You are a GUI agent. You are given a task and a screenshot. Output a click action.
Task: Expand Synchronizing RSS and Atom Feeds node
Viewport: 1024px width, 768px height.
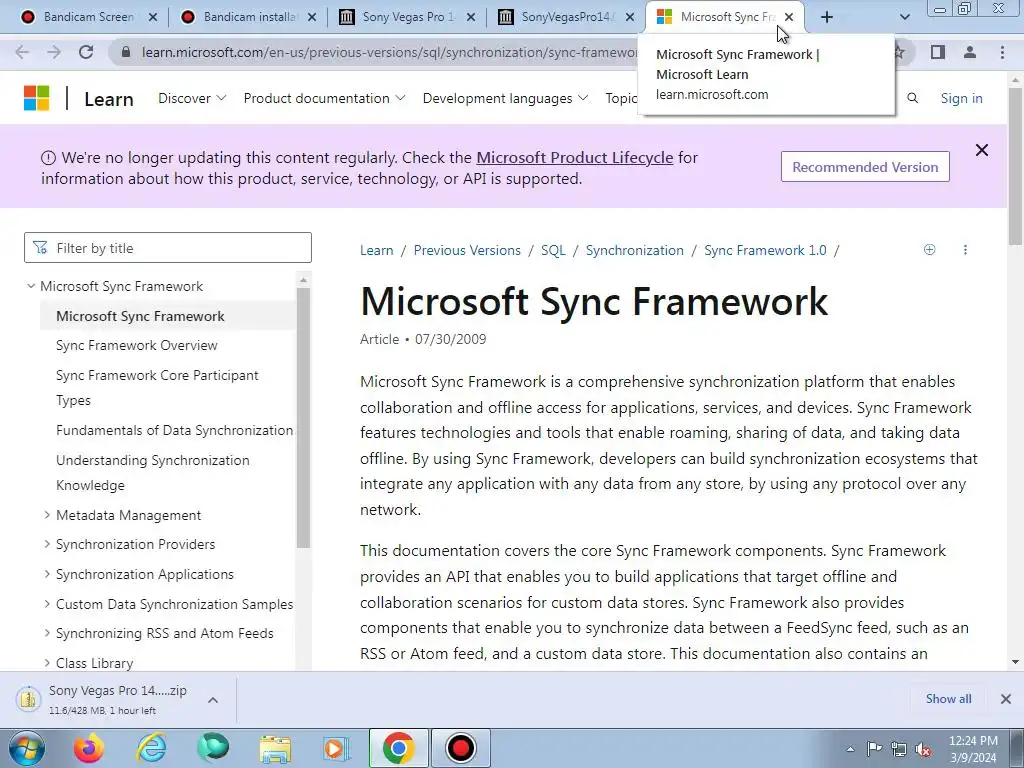46,632
